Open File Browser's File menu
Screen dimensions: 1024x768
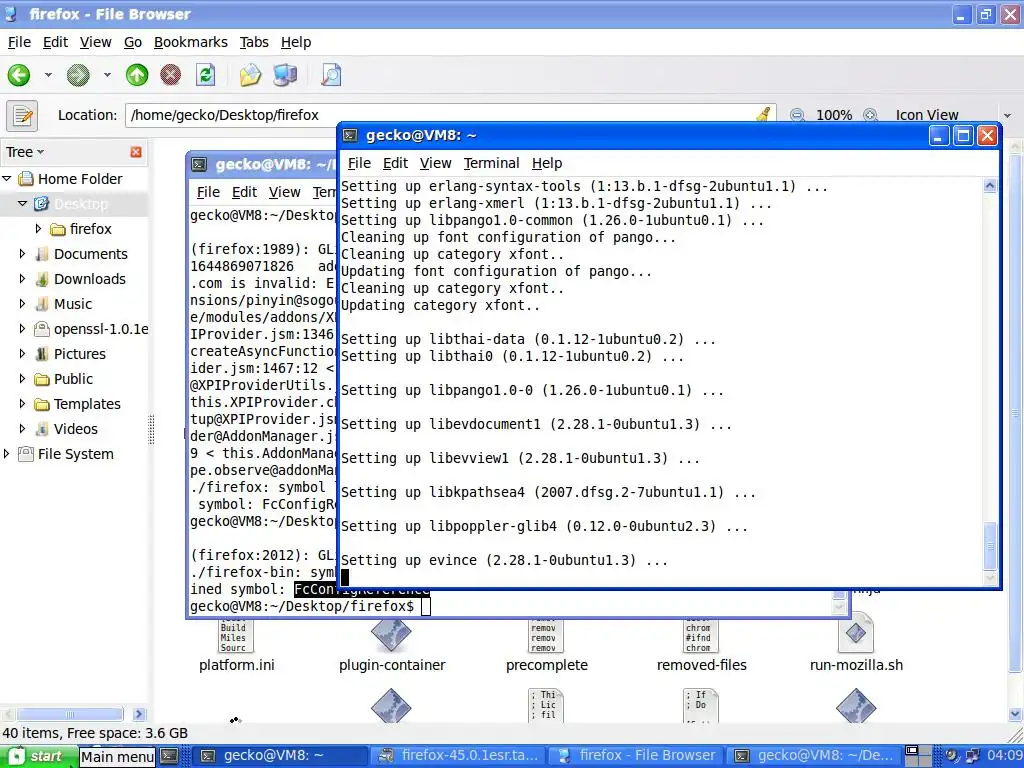tap(19, 42)
